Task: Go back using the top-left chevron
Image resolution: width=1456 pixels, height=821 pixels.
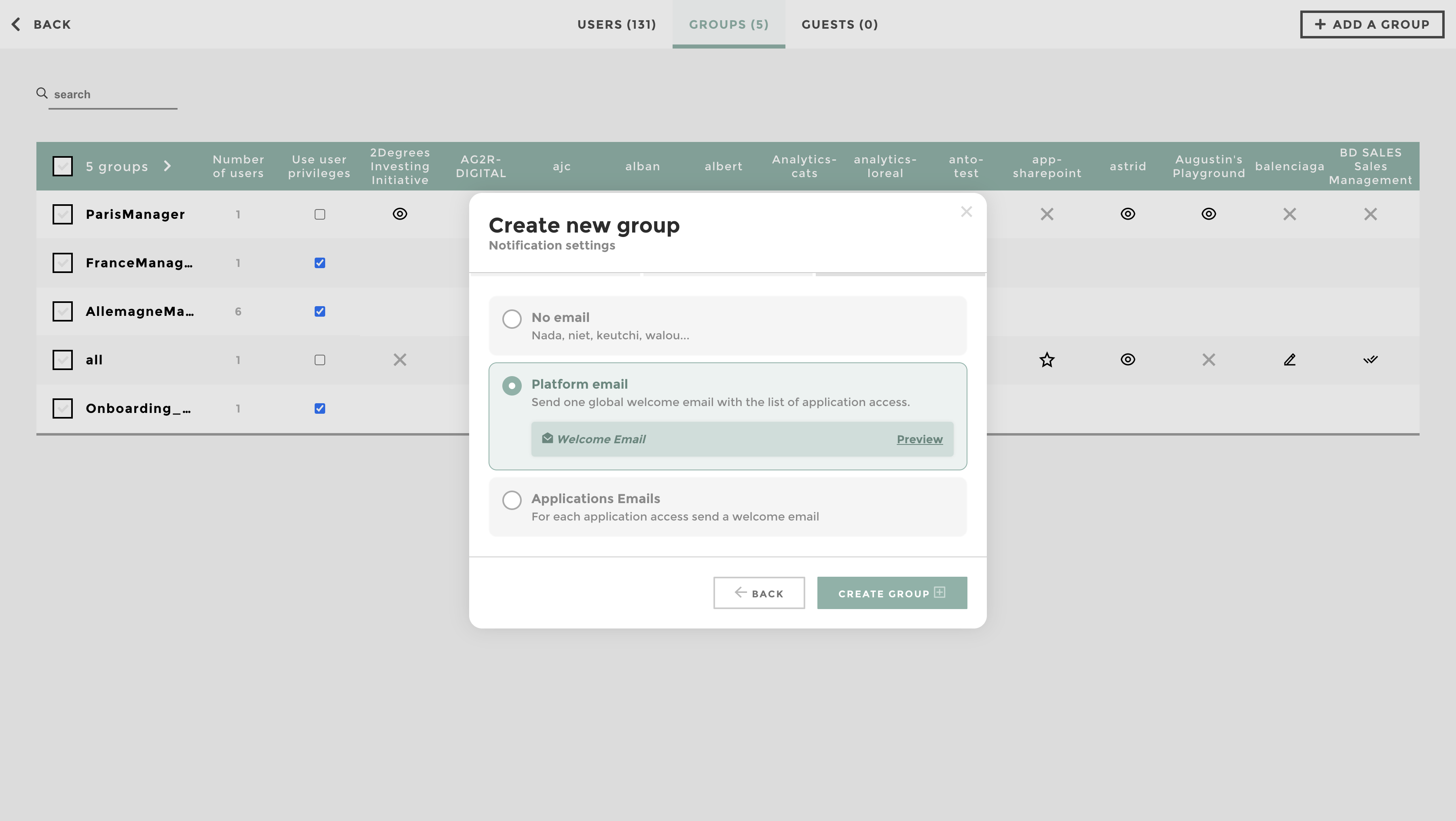Action: click(x=16, y=24)
